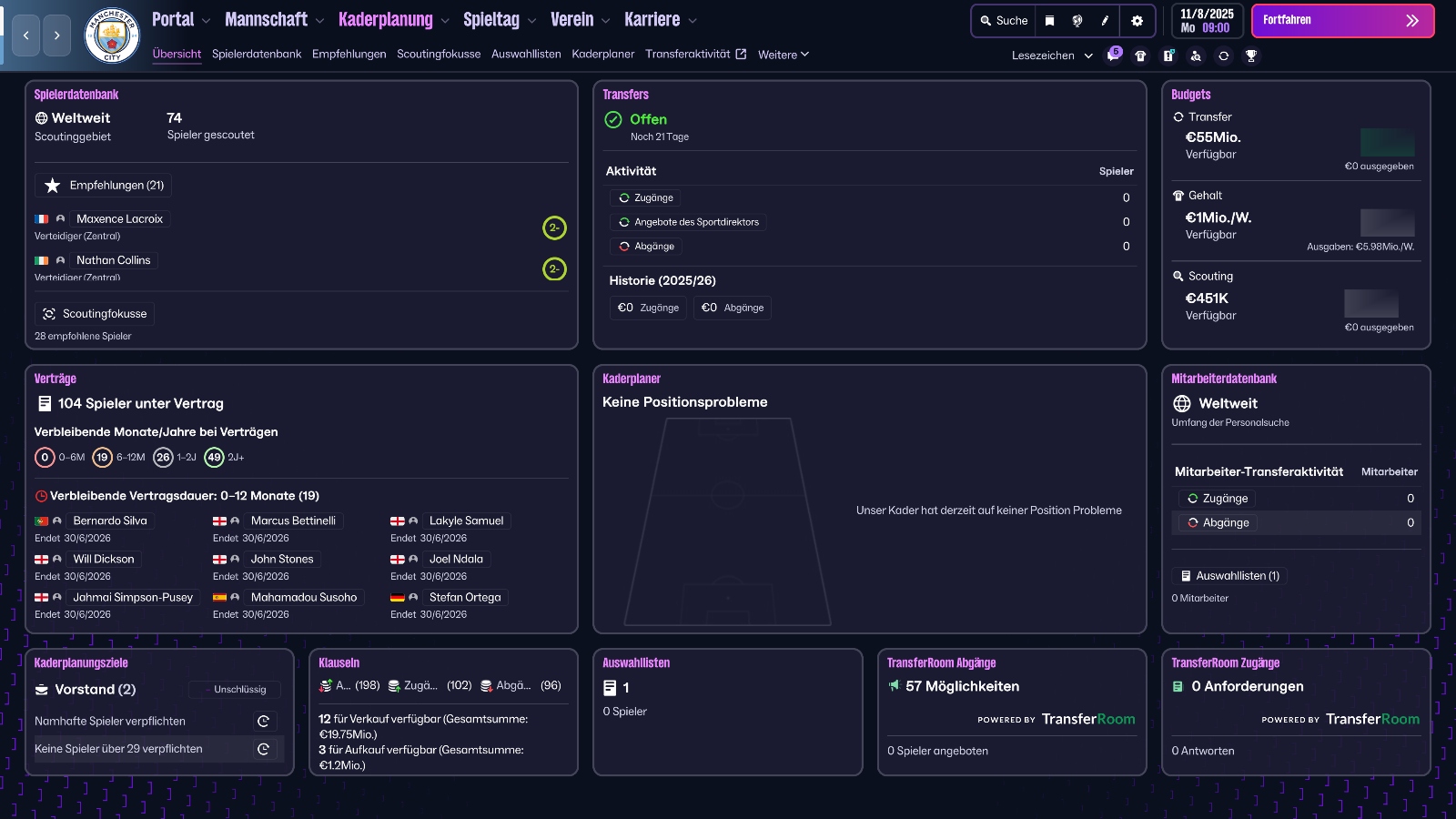
Task: Open the Scoutingfokusse tab
Action: tap(439, 54)
